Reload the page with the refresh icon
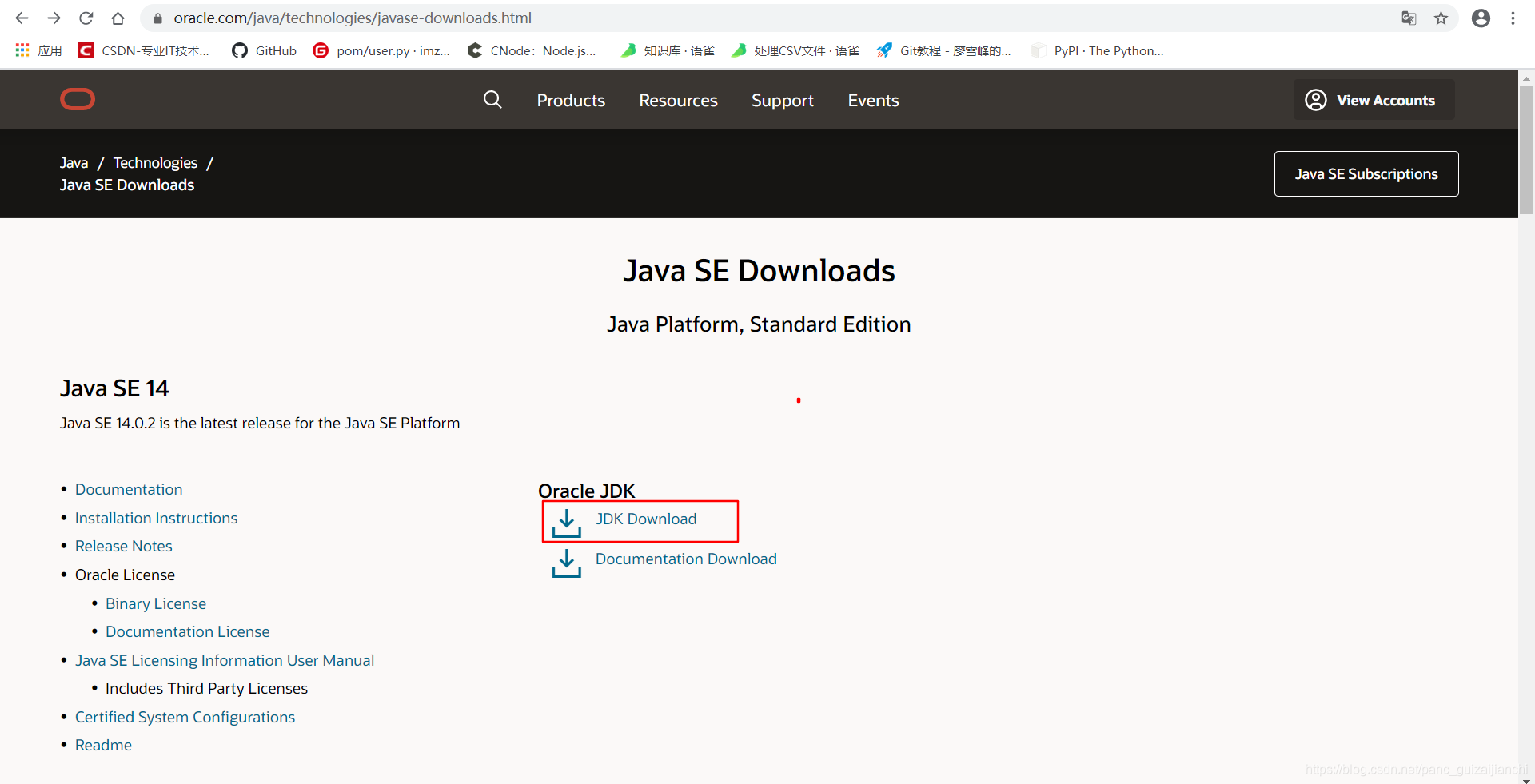This screenshot has width=1535, height=784. (86, 18)
